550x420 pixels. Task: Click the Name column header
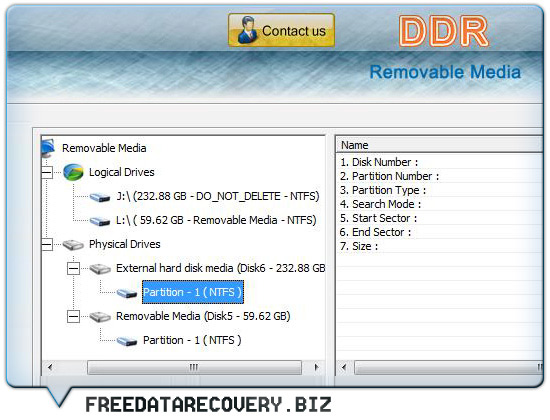(439, 145)
